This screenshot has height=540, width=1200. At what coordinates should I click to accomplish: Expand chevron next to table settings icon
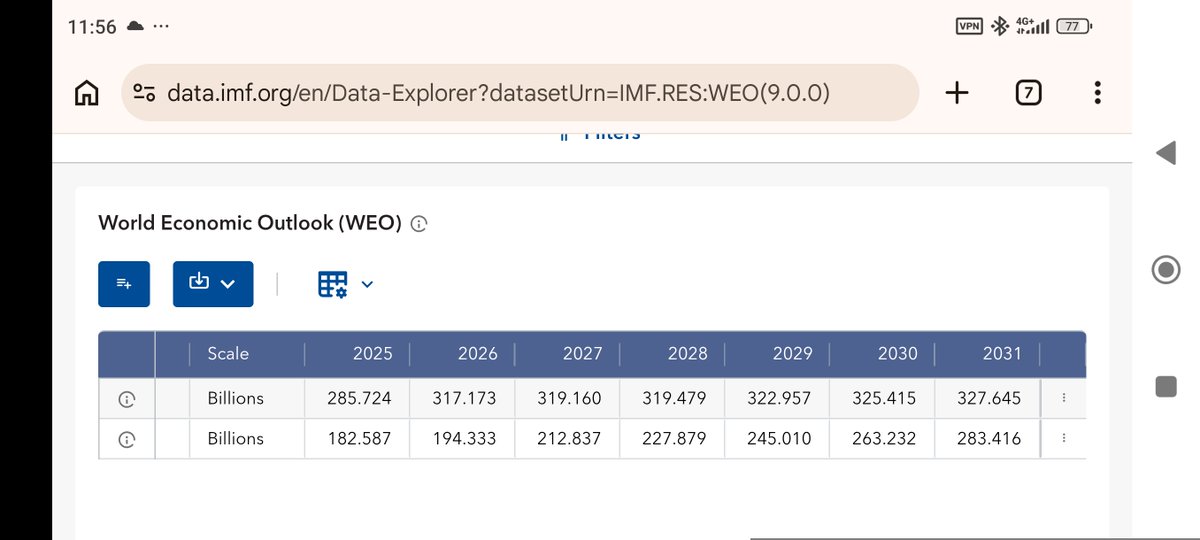[367, 284]
